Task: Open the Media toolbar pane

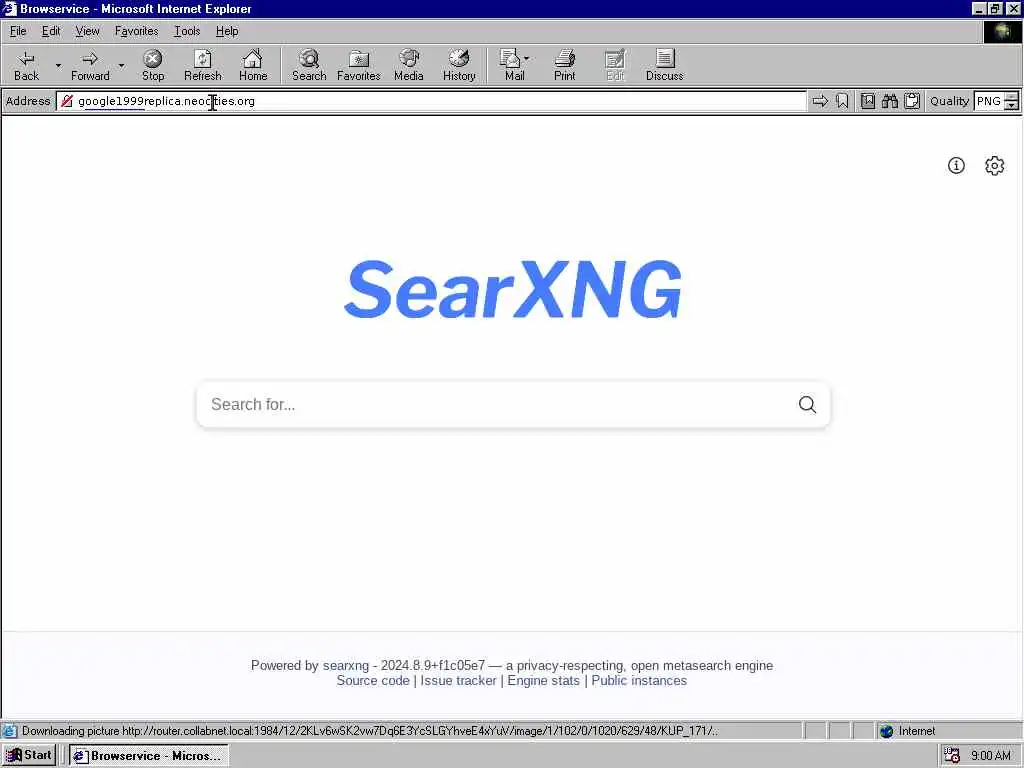Action: point(409,65)
